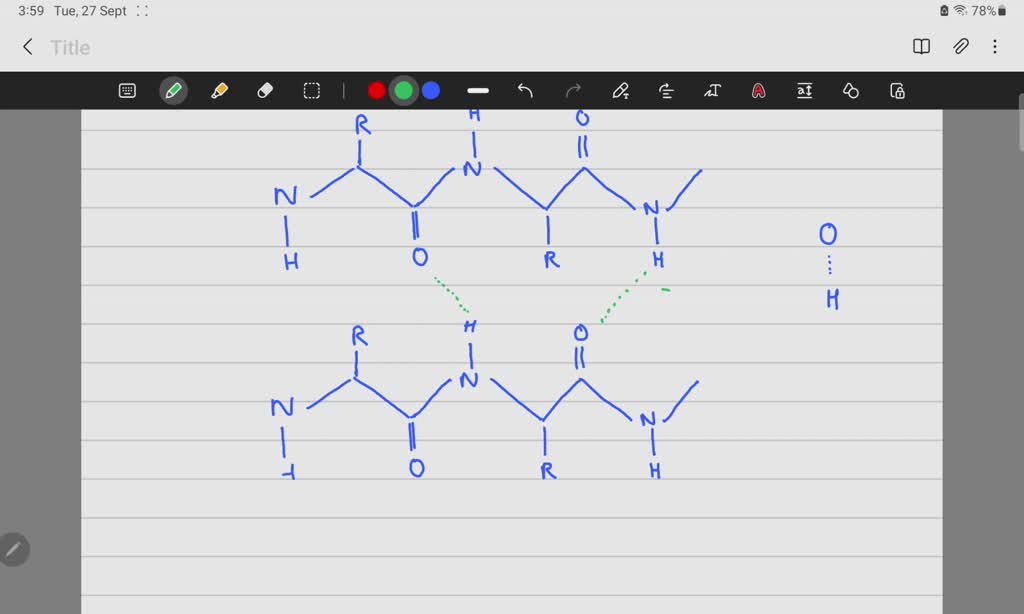This screenshot has height=614, width=1024.
Task: Click the redo arrow
Action: pos(572,90)
